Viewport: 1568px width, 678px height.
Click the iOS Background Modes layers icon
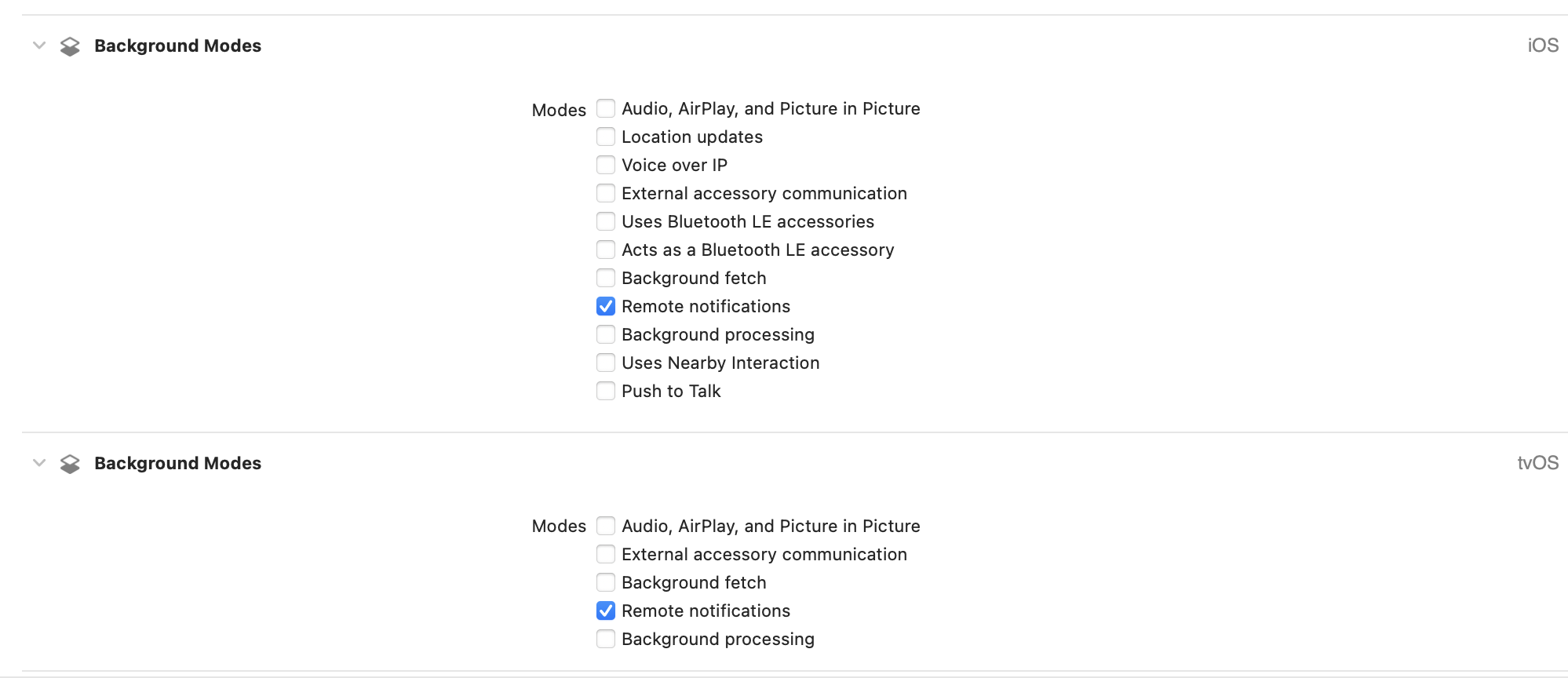70,46
